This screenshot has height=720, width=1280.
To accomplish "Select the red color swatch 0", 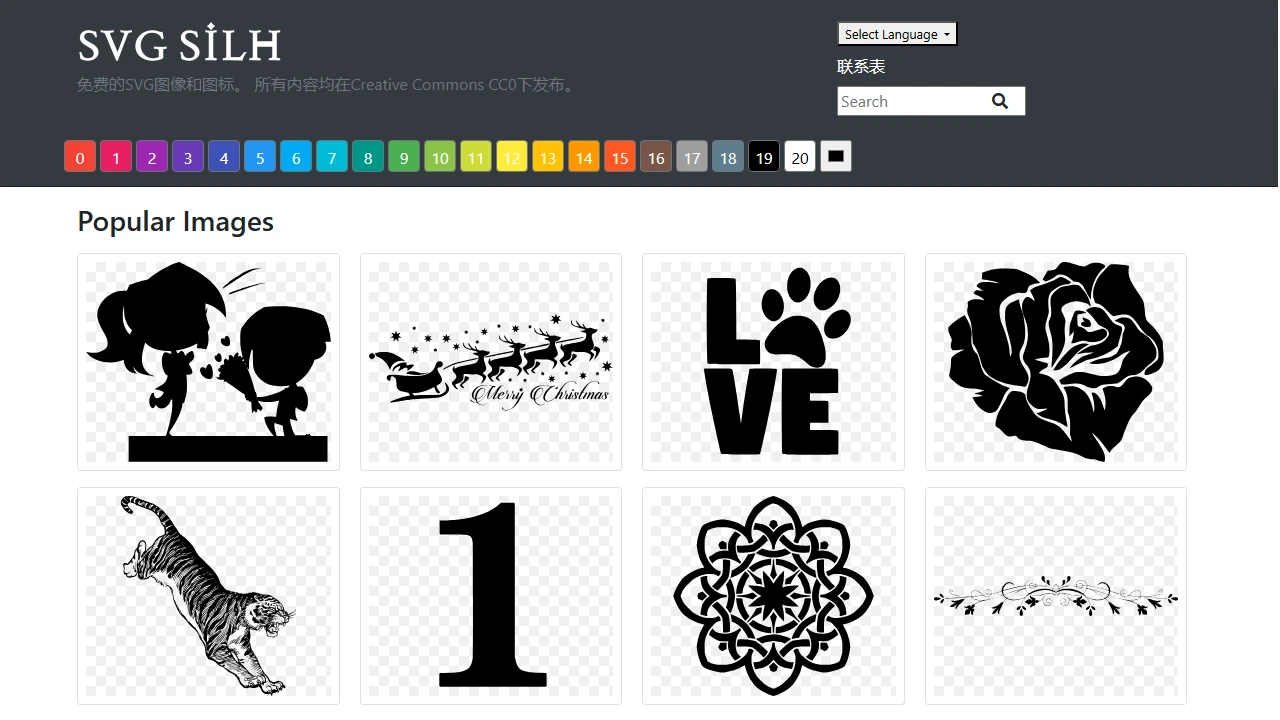I will pyautogui.click(x=80, y=157).
